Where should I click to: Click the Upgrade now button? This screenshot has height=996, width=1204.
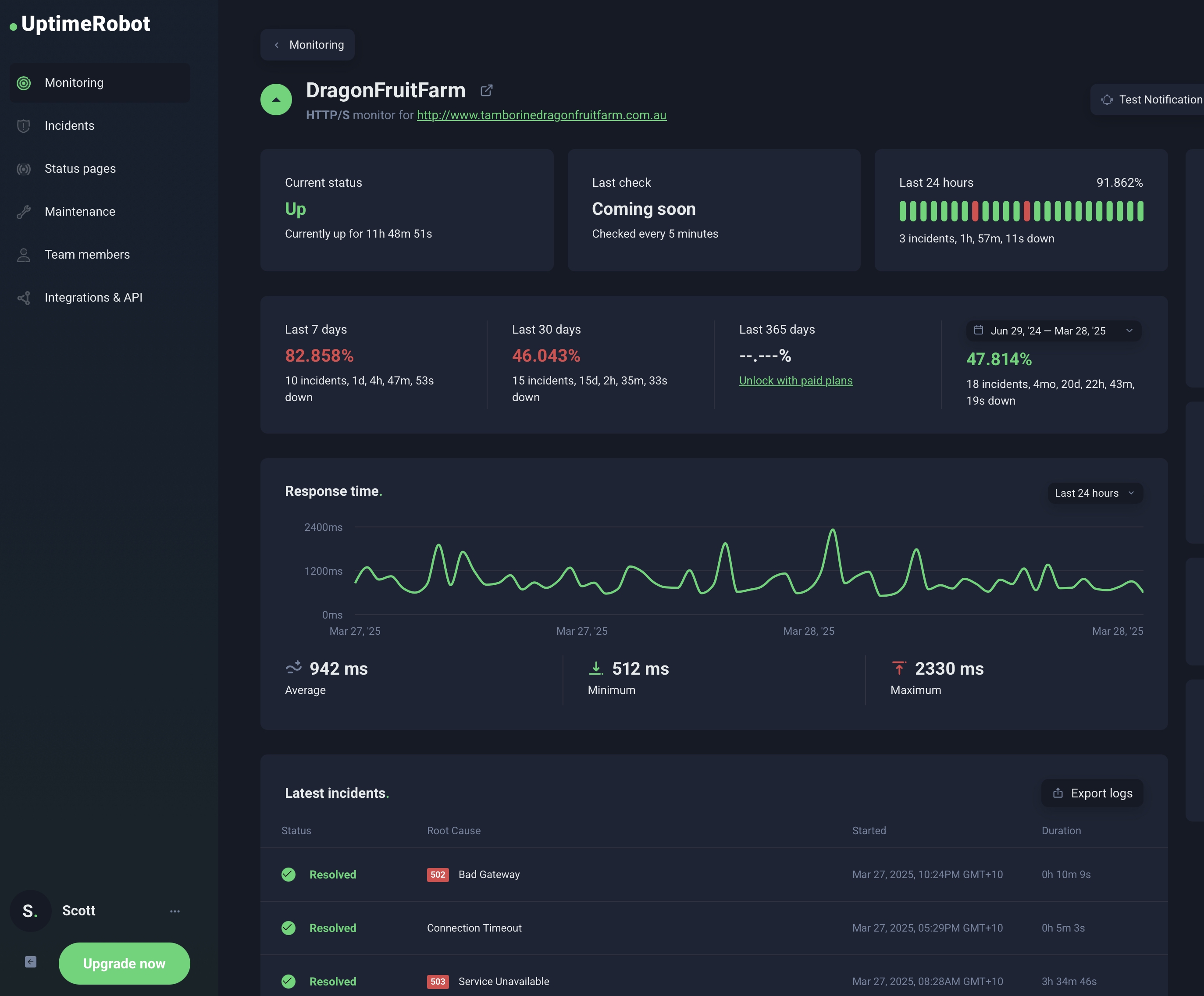125,964
